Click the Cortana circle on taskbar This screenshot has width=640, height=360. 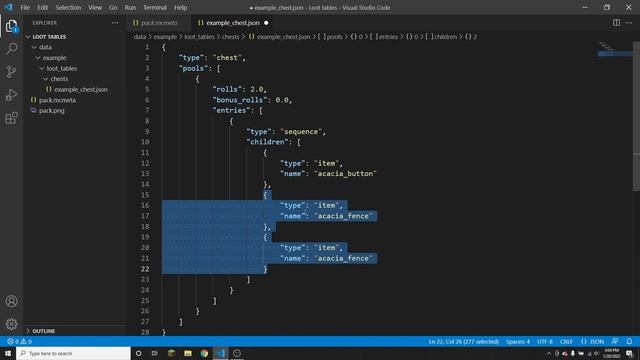[x=138, y=353]
